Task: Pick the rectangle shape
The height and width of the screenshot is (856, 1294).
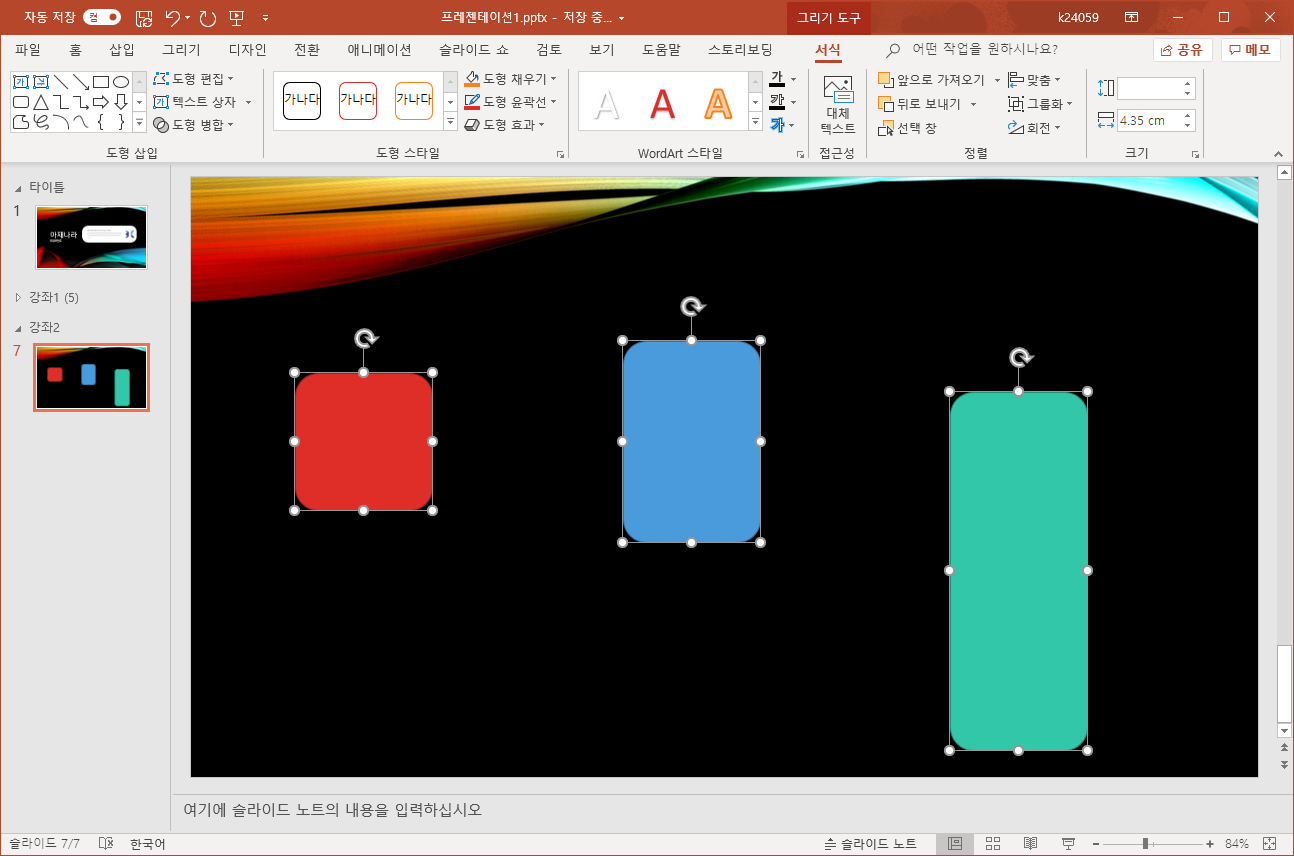Action: click(x=101, y=82)
